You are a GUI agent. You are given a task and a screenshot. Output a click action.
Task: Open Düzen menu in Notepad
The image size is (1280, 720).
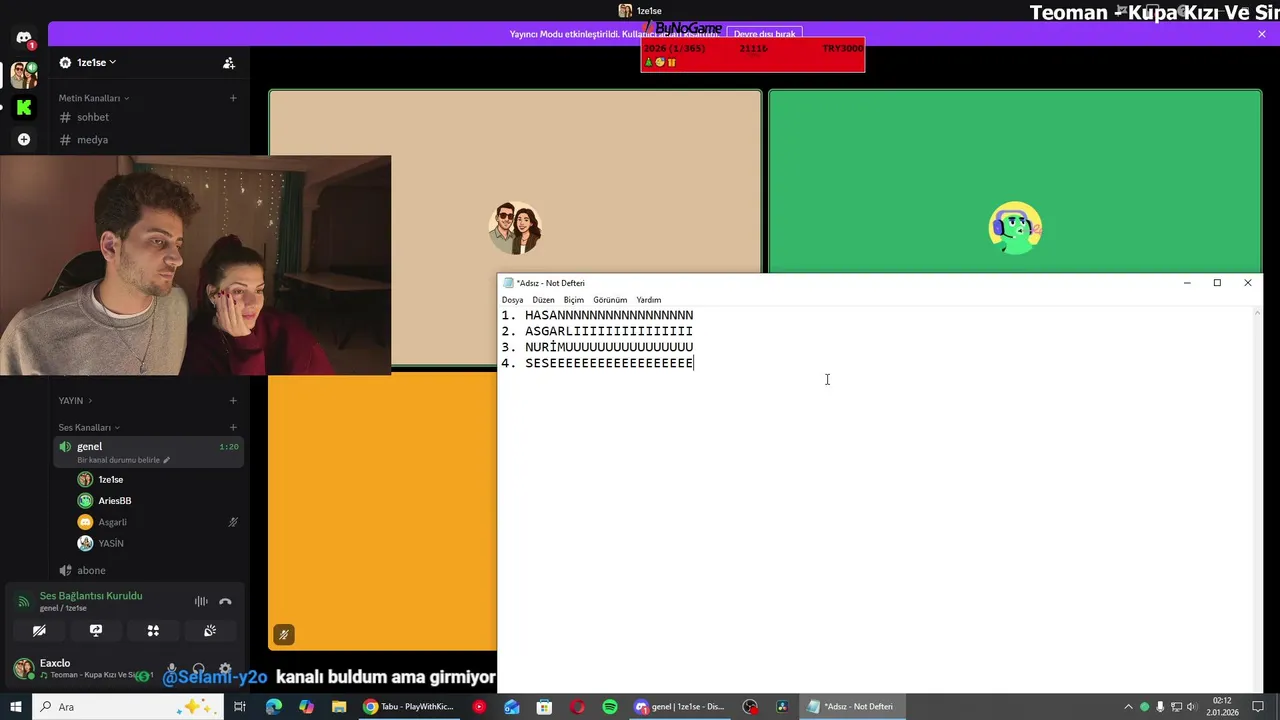pos(543,300)
